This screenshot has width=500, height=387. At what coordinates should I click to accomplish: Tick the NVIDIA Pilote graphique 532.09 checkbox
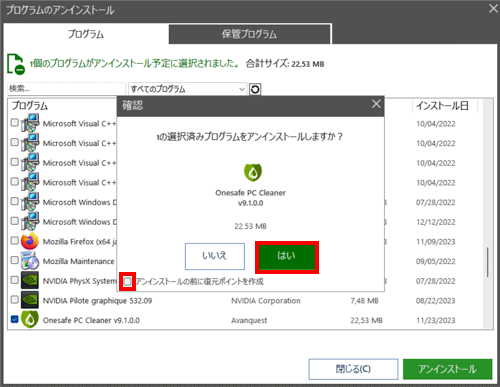tap(14, 300)
